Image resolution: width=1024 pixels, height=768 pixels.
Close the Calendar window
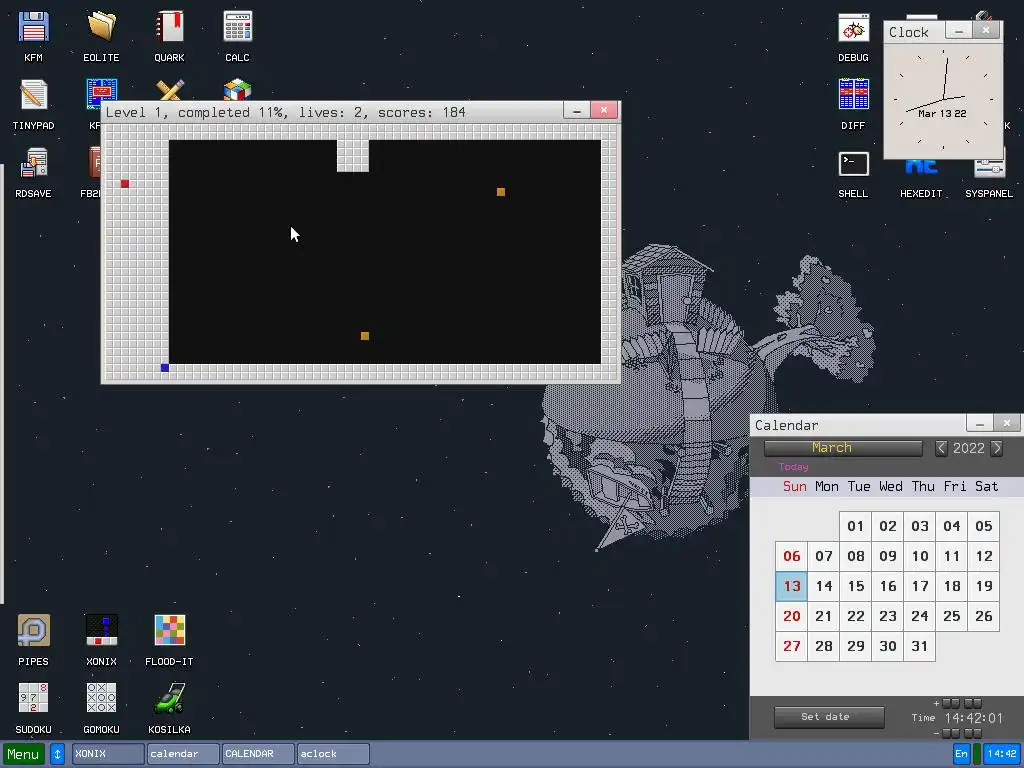(x=1007, y=424)
